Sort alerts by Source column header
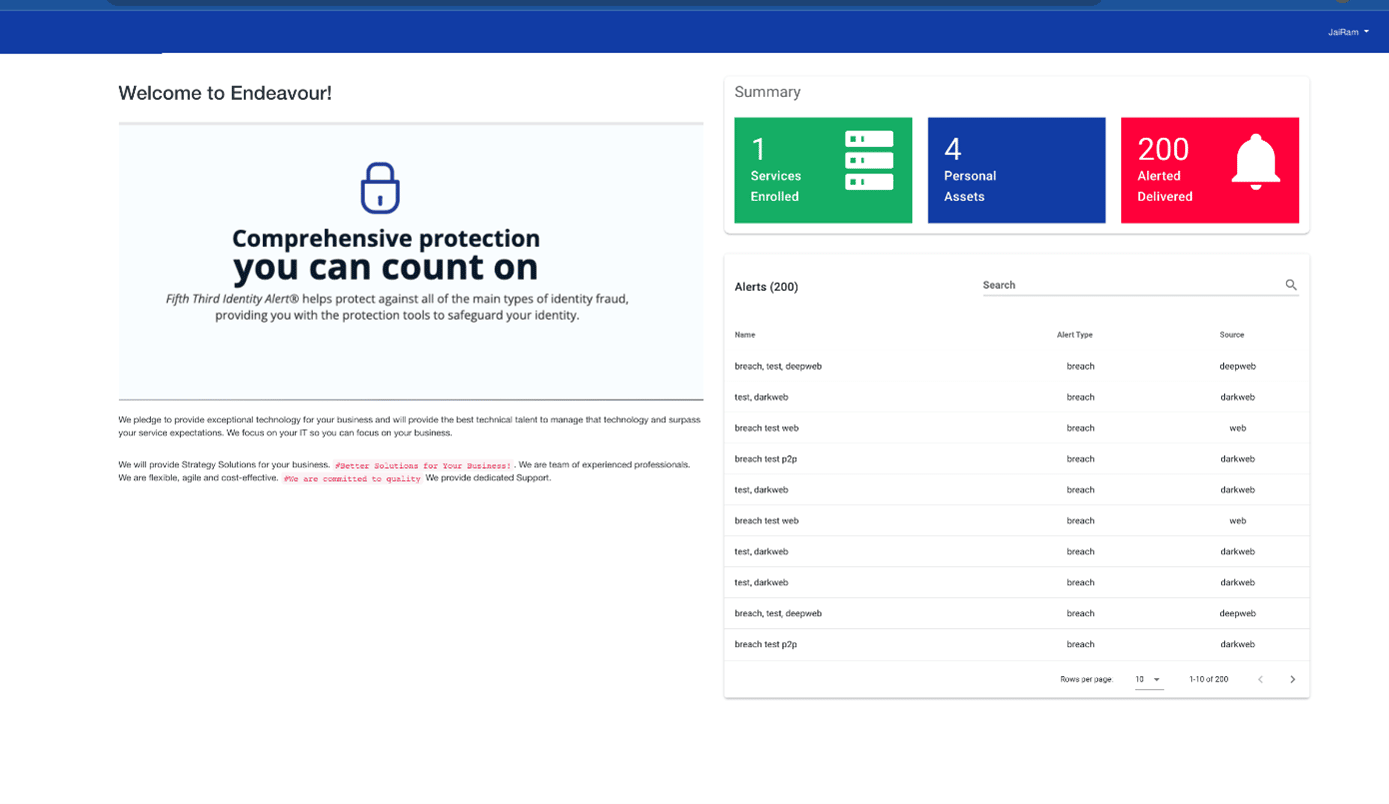This screenshot has height=804, width=1389. (x=1232, y=335)
